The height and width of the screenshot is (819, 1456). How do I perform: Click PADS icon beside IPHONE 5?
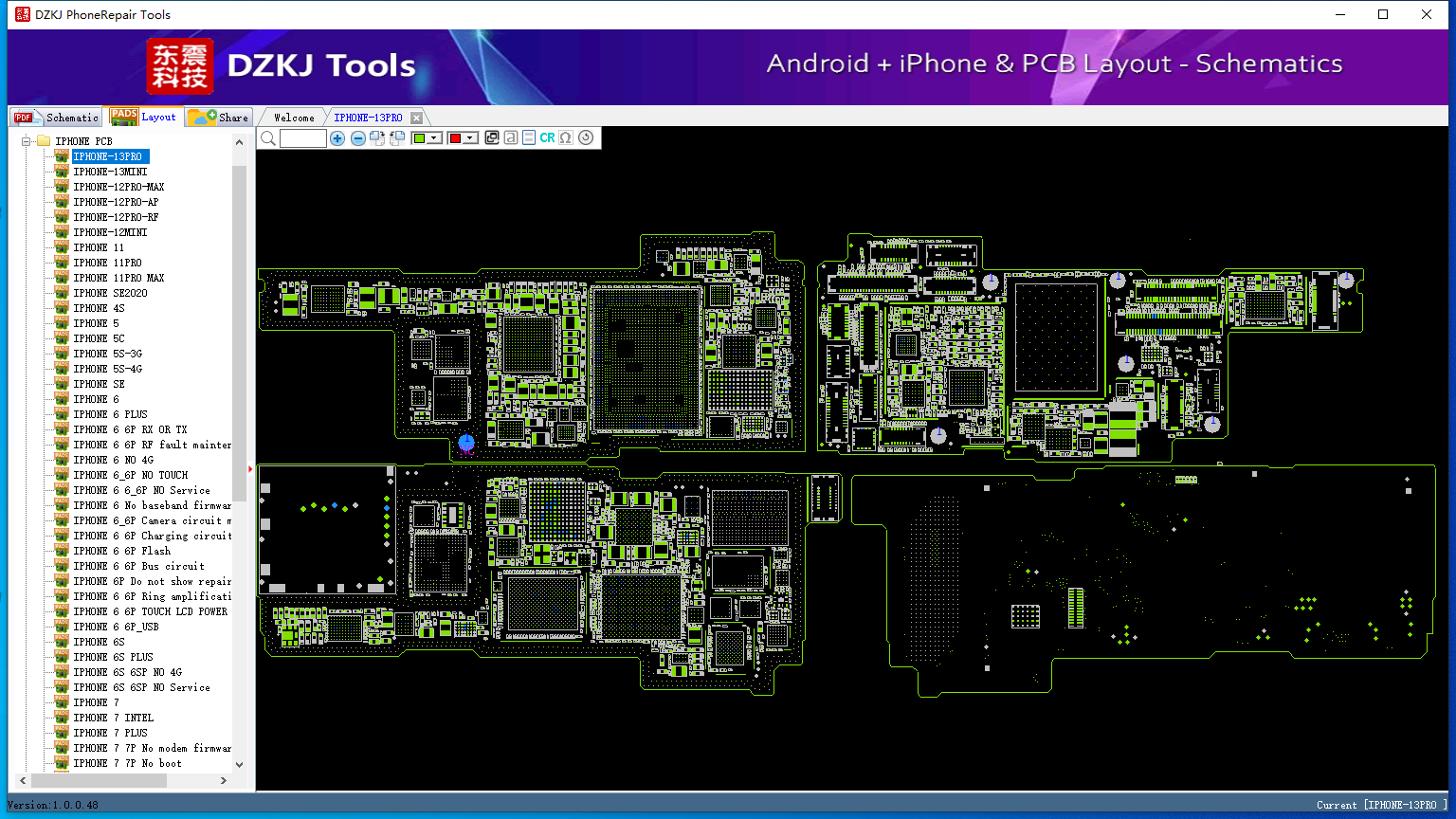(x=62, y=322)
